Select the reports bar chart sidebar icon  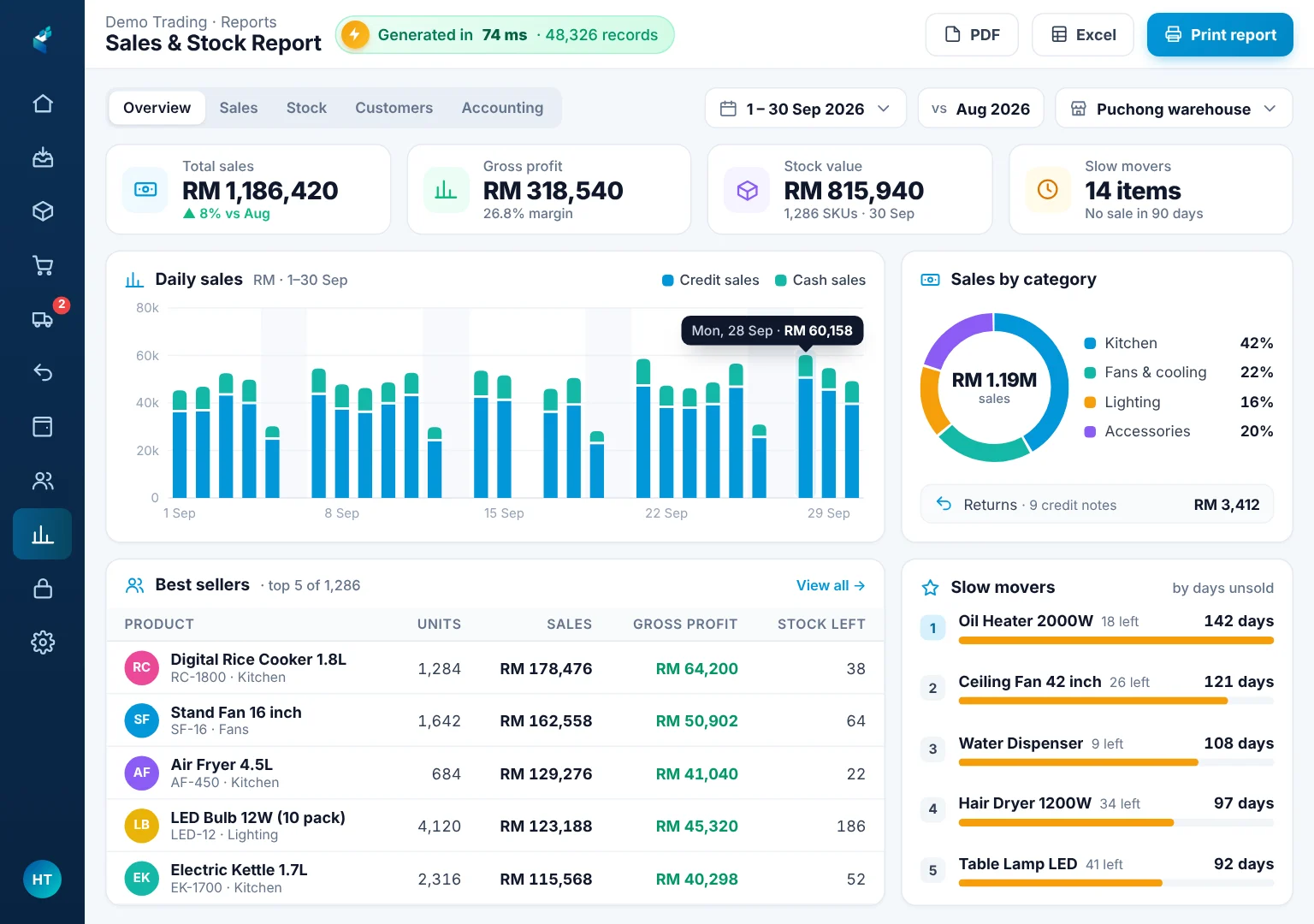tap(43, 535)
